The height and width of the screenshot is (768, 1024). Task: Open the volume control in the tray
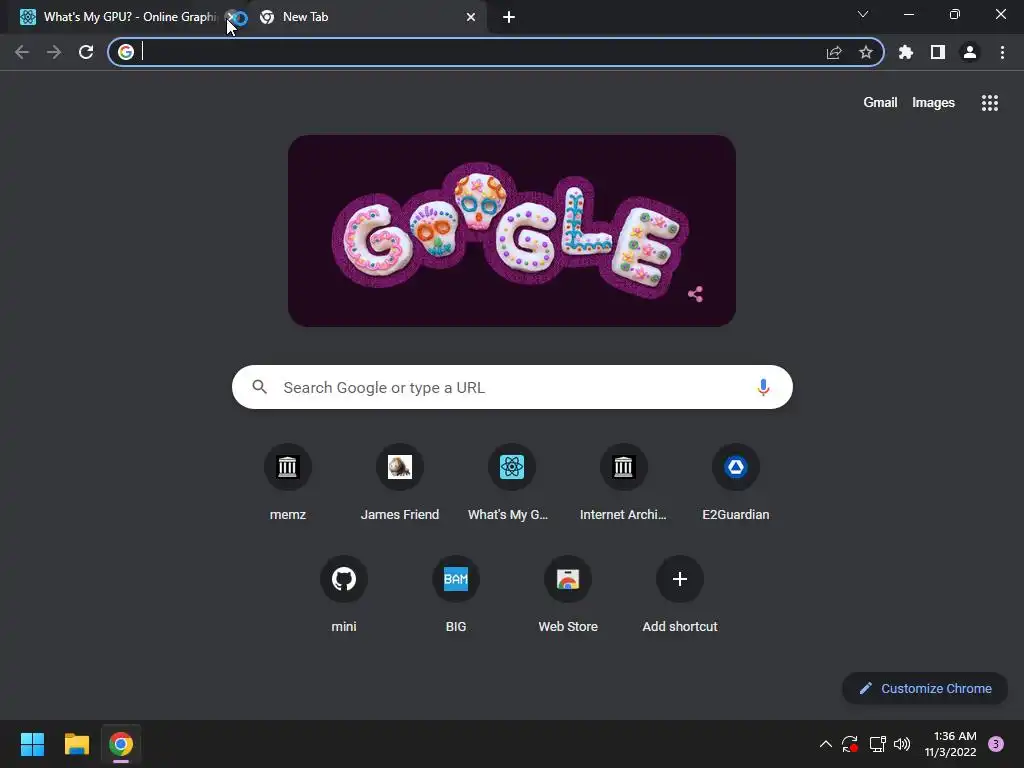pos(902,744)
